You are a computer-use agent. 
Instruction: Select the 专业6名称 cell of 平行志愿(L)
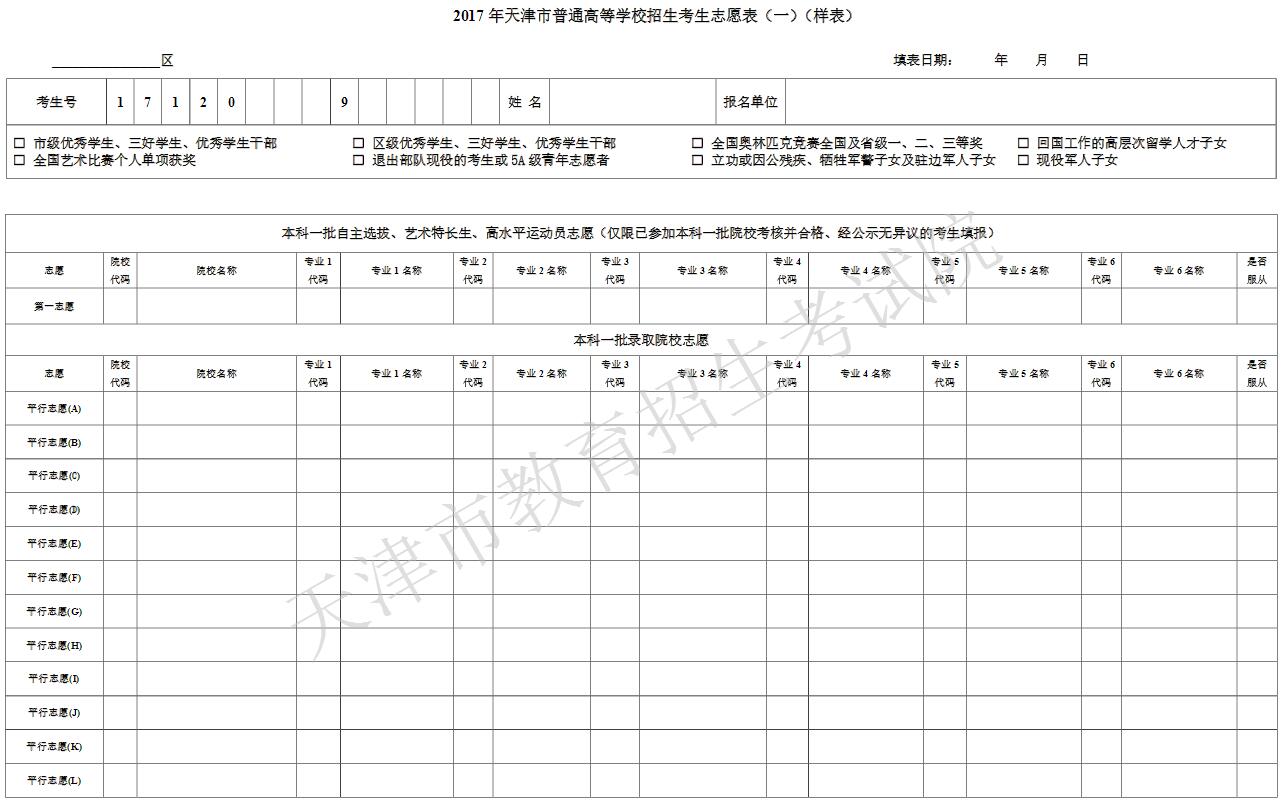click(1178, 780)
